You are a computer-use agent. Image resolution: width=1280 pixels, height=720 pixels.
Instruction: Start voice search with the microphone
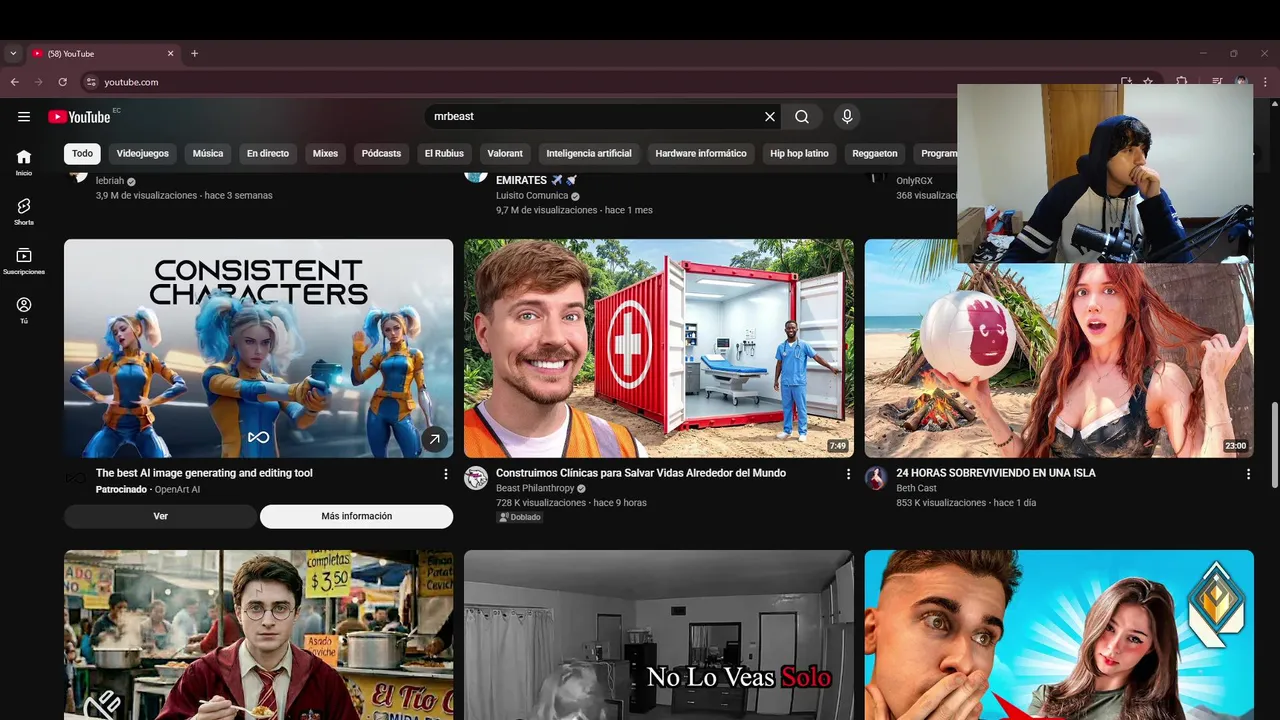click(x=847, y=117)
